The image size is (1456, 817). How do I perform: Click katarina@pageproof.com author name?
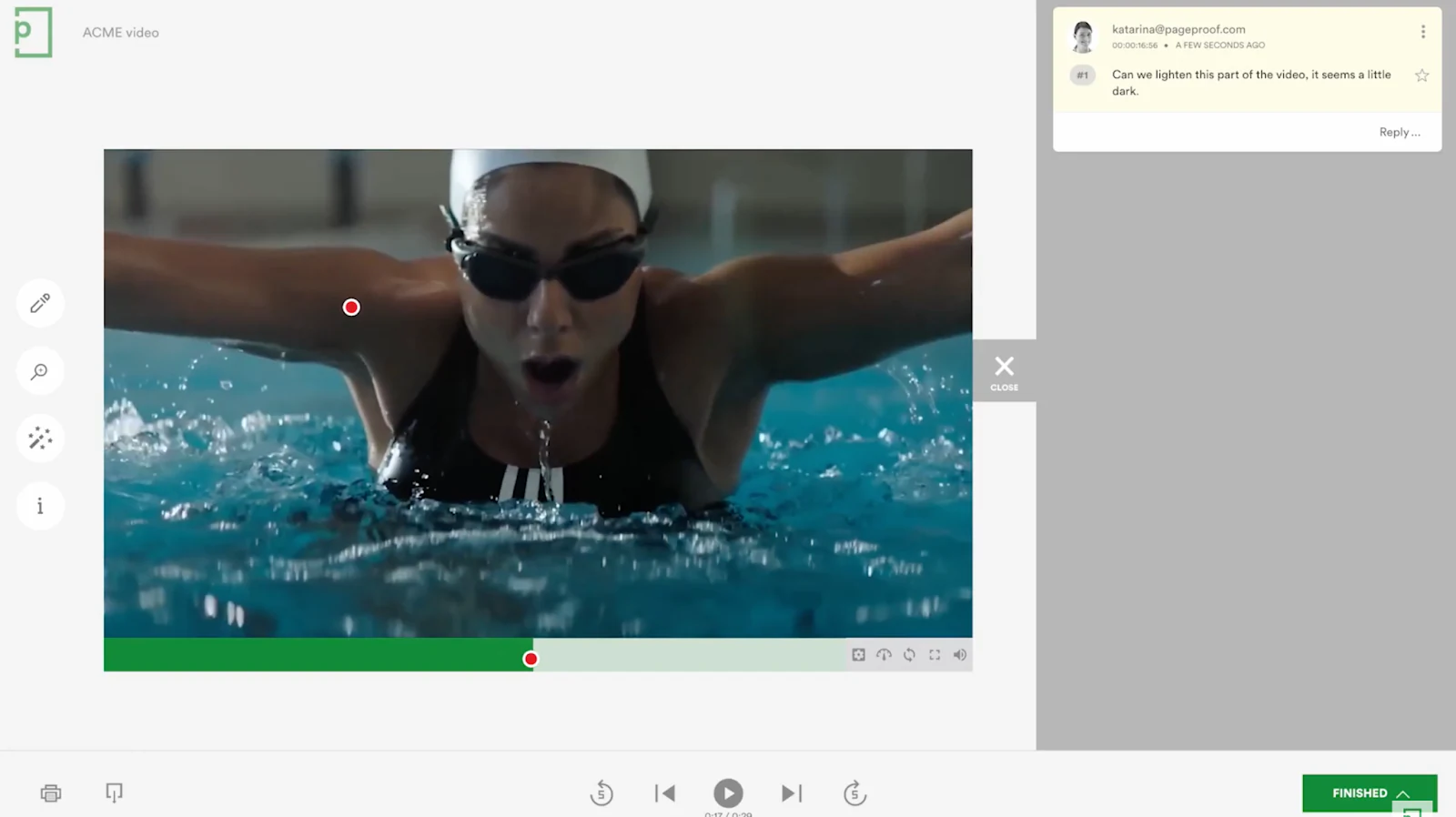point(1178,29)
